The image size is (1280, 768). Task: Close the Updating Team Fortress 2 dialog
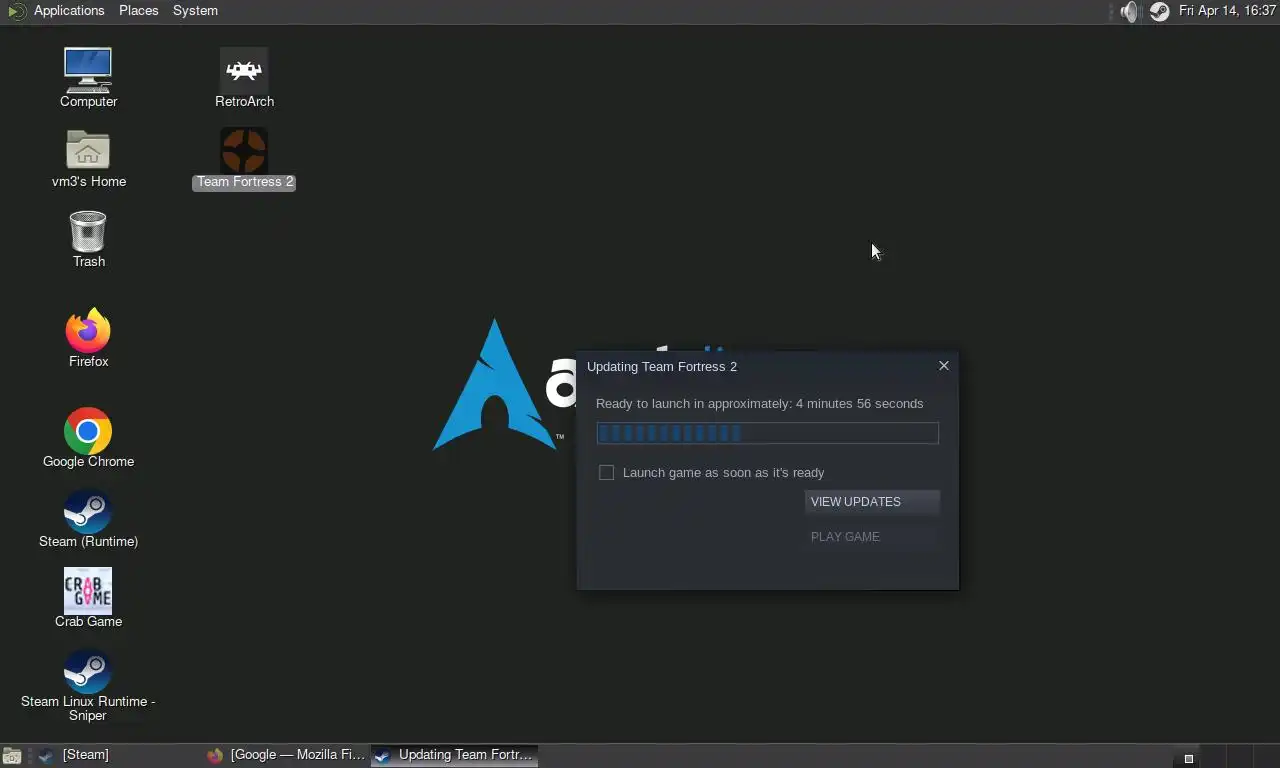point(944,365)
